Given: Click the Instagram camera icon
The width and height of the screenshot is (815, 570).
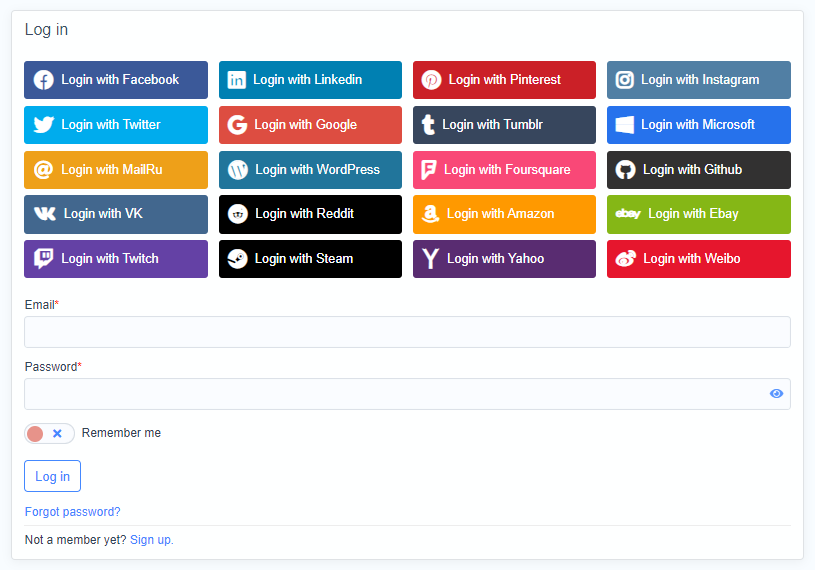Looking at the screenshot, I should coord(625,80).
